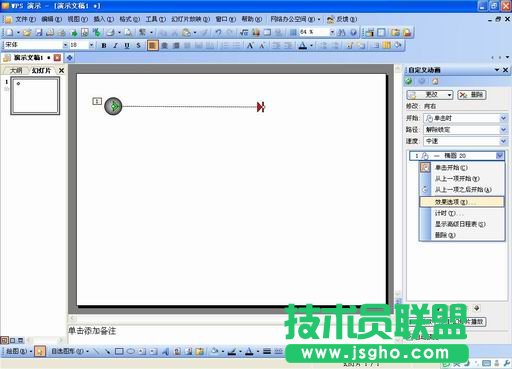
Task: Click the new tab icon beside 演示文稿1
Action: [x=70, y=58]
